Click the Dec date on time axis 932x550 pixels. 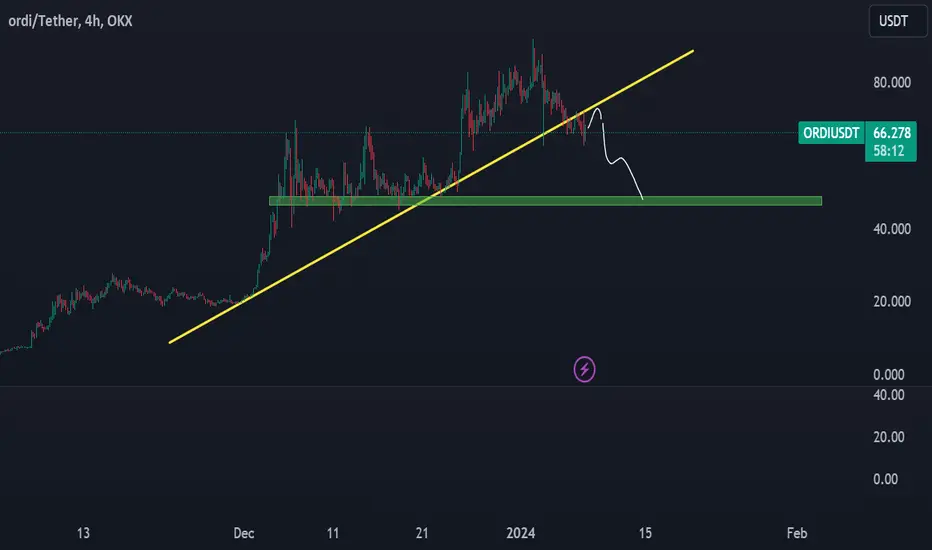(244, 533)
